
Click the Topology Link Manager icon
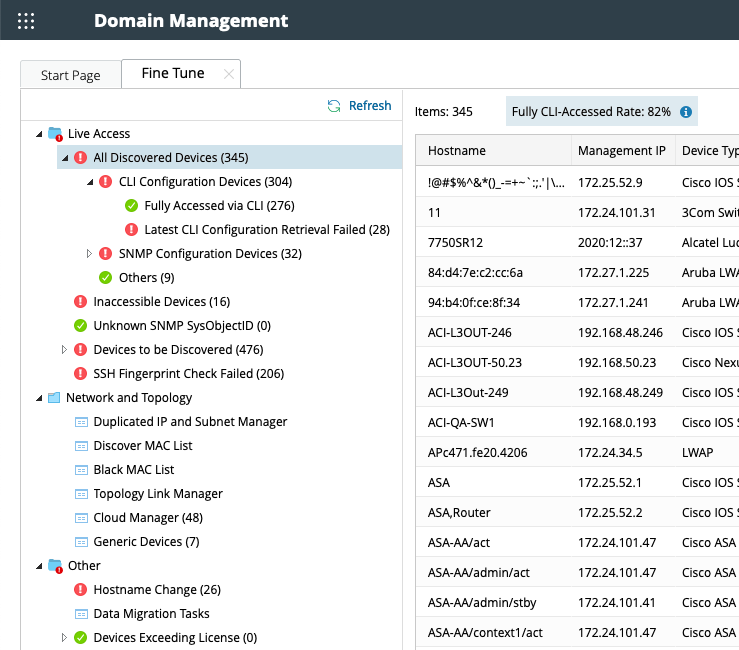[x=81, y=494]
